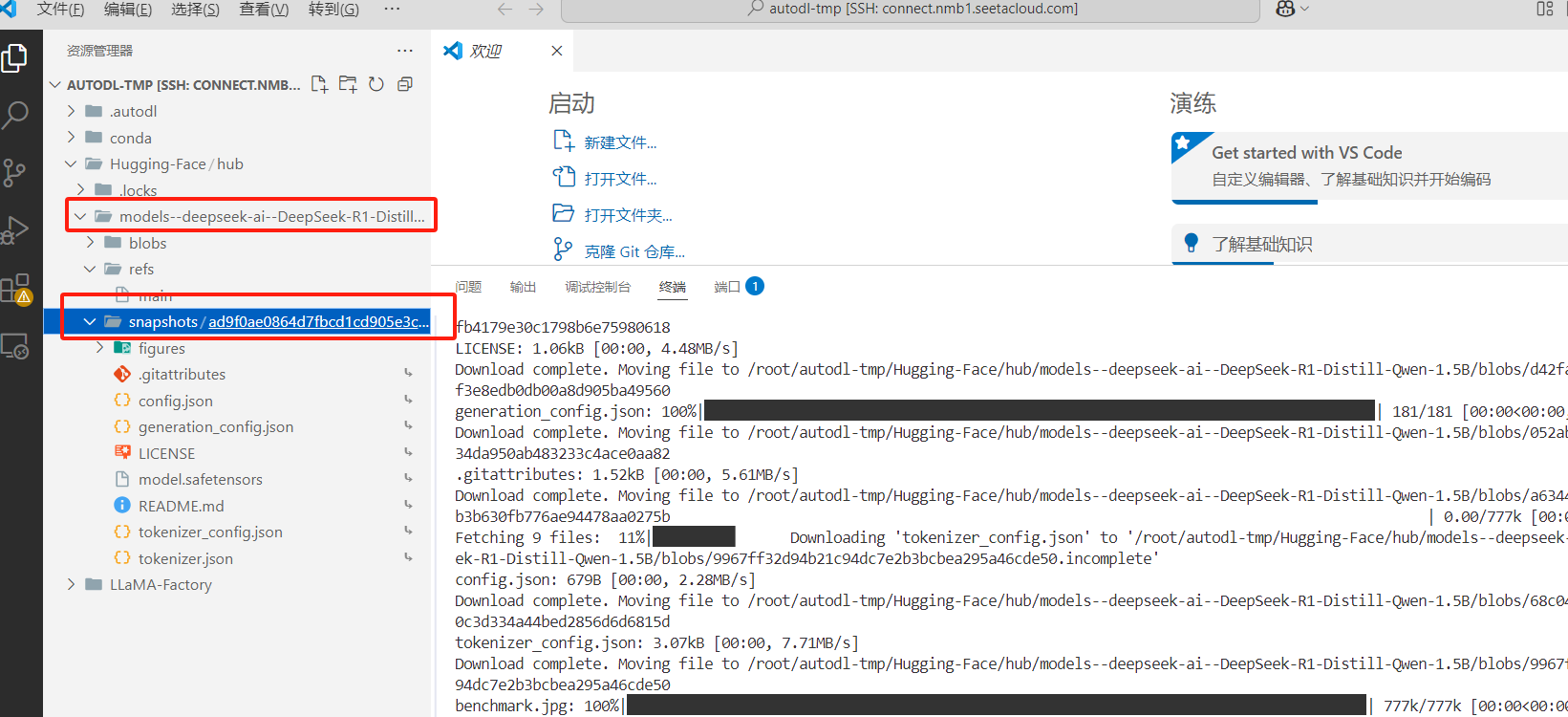Viewport: 1568px width, 717px height.
Task: Open Copilot menu in title bar
Action: point(1292,9)
